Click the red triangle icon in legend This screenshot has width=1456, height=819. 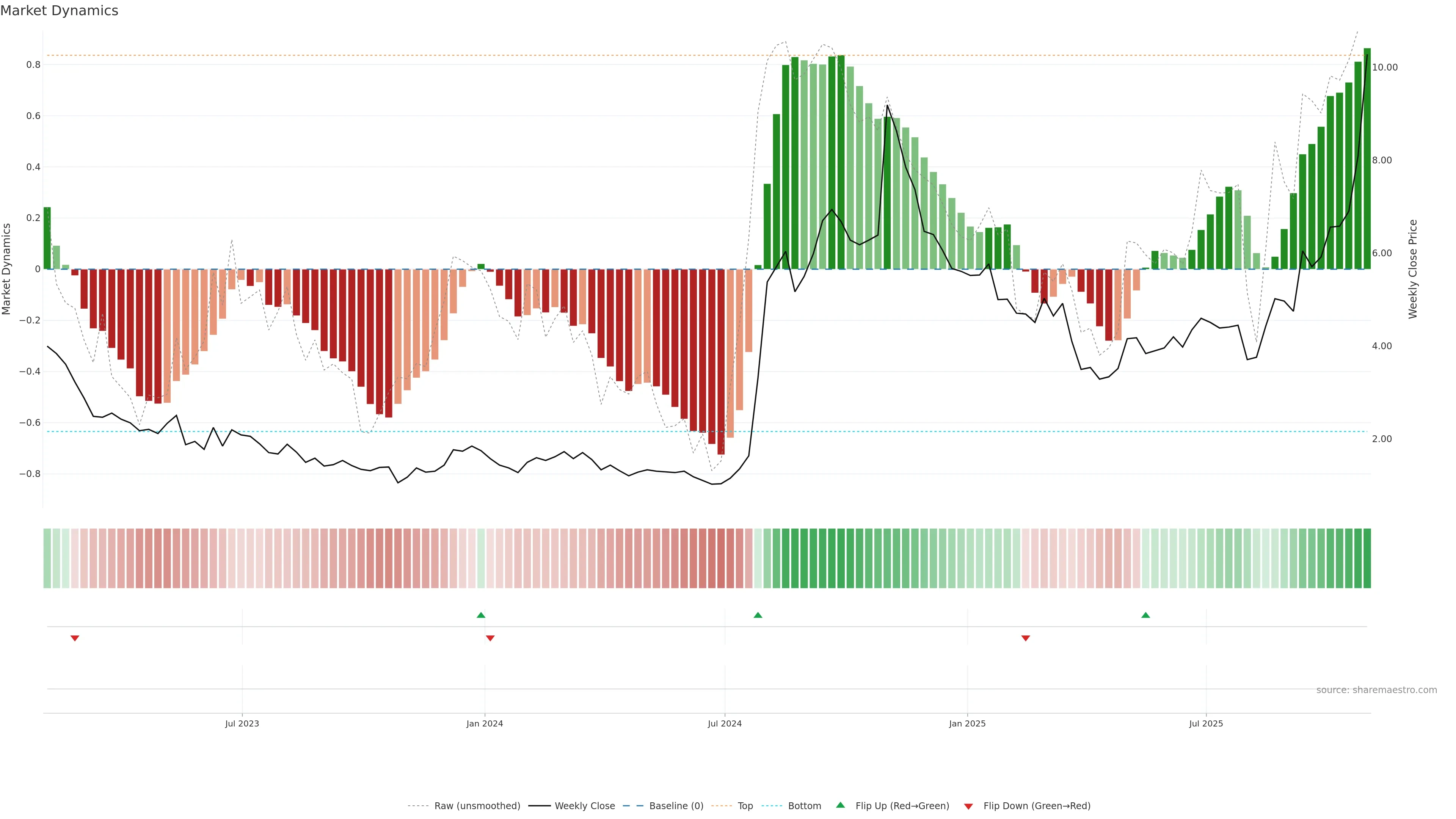[x=968, y=806]
